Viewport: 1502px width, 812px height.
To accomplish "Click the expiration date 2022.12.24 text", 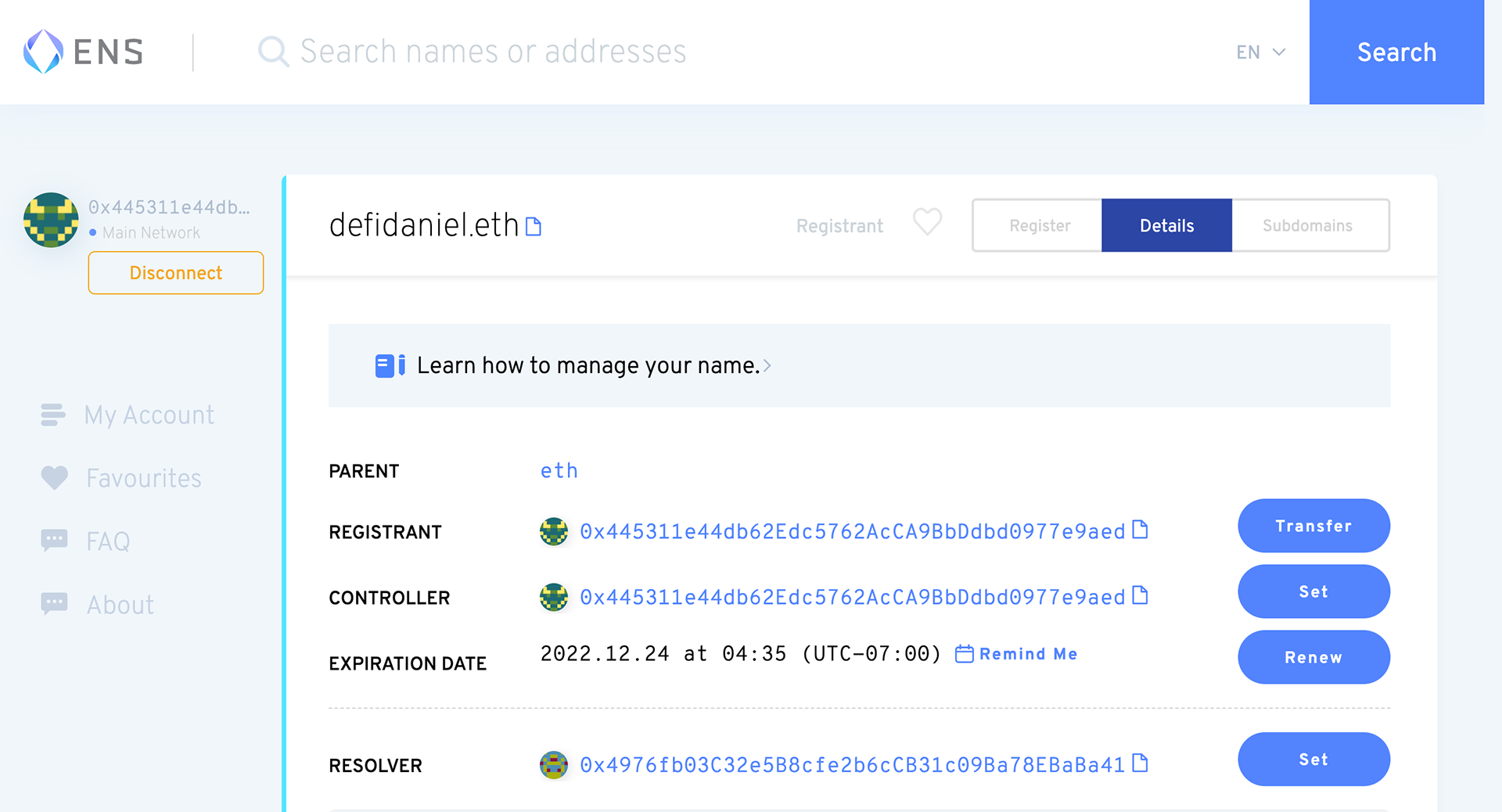I will (x=741, y=654).
